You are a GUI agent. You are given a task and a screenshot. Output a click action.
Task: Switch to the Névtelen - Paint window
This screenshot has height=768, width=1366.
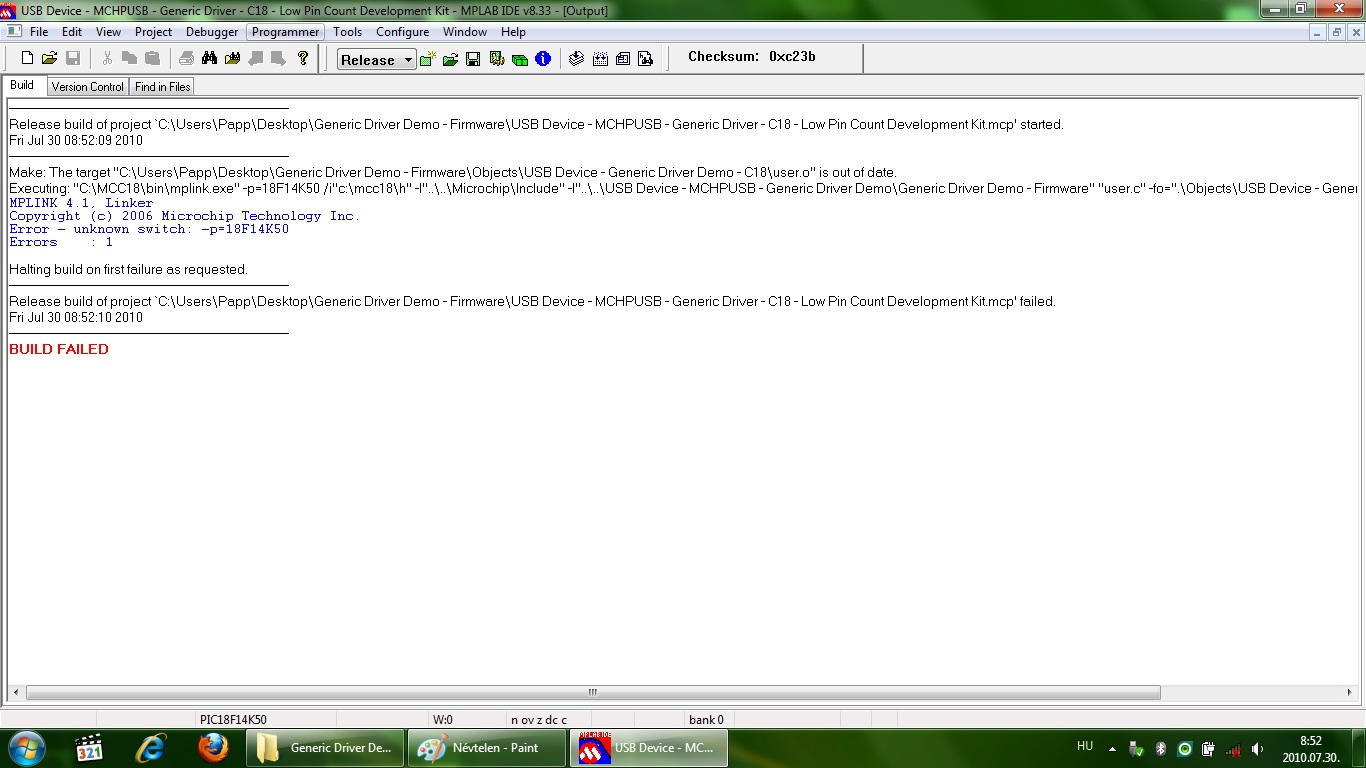coord(486,748)
